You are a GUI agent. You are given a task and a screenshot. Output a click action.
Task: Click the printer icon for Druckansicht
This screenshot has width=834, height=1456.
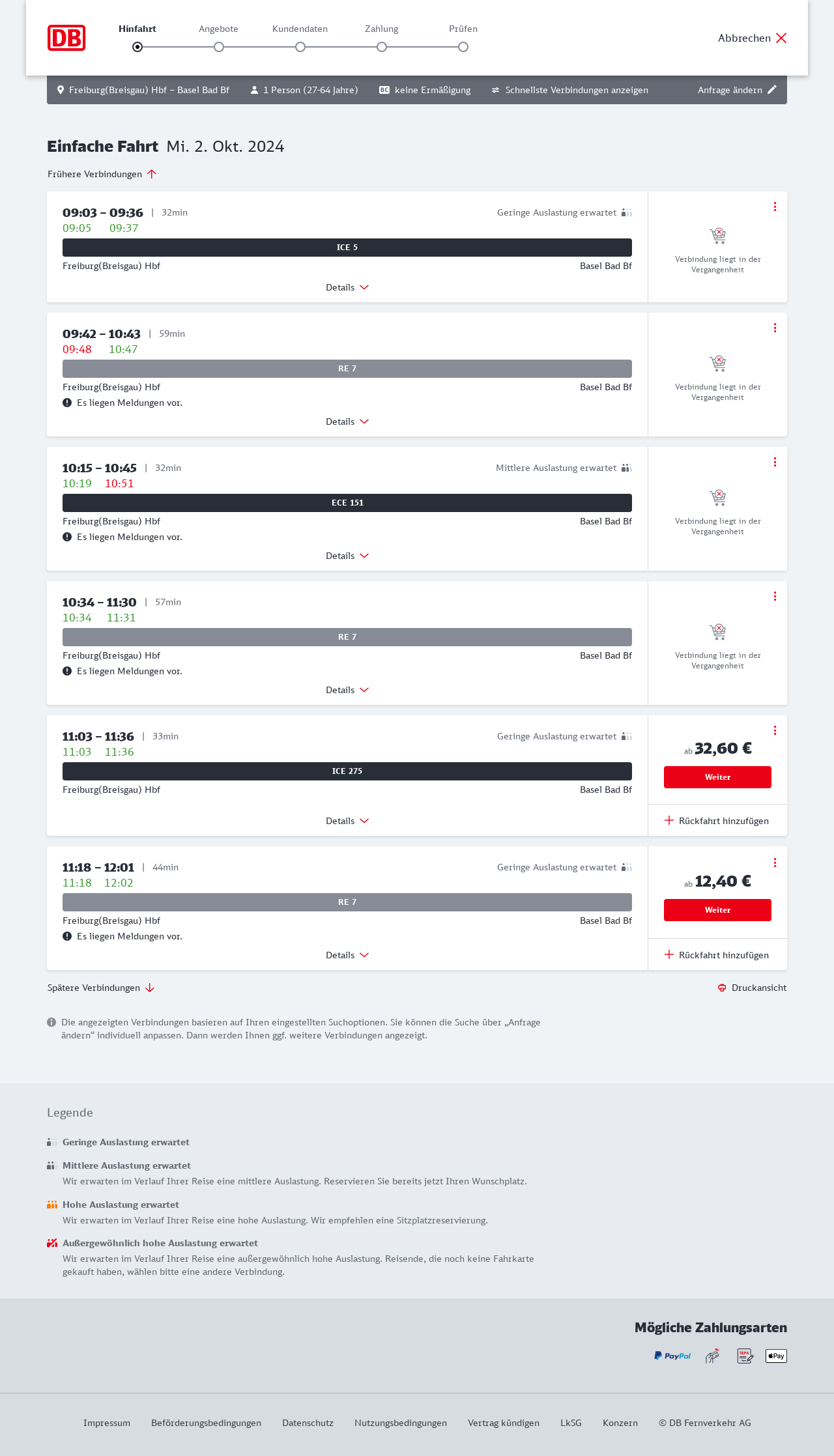[x=722, y=988]
